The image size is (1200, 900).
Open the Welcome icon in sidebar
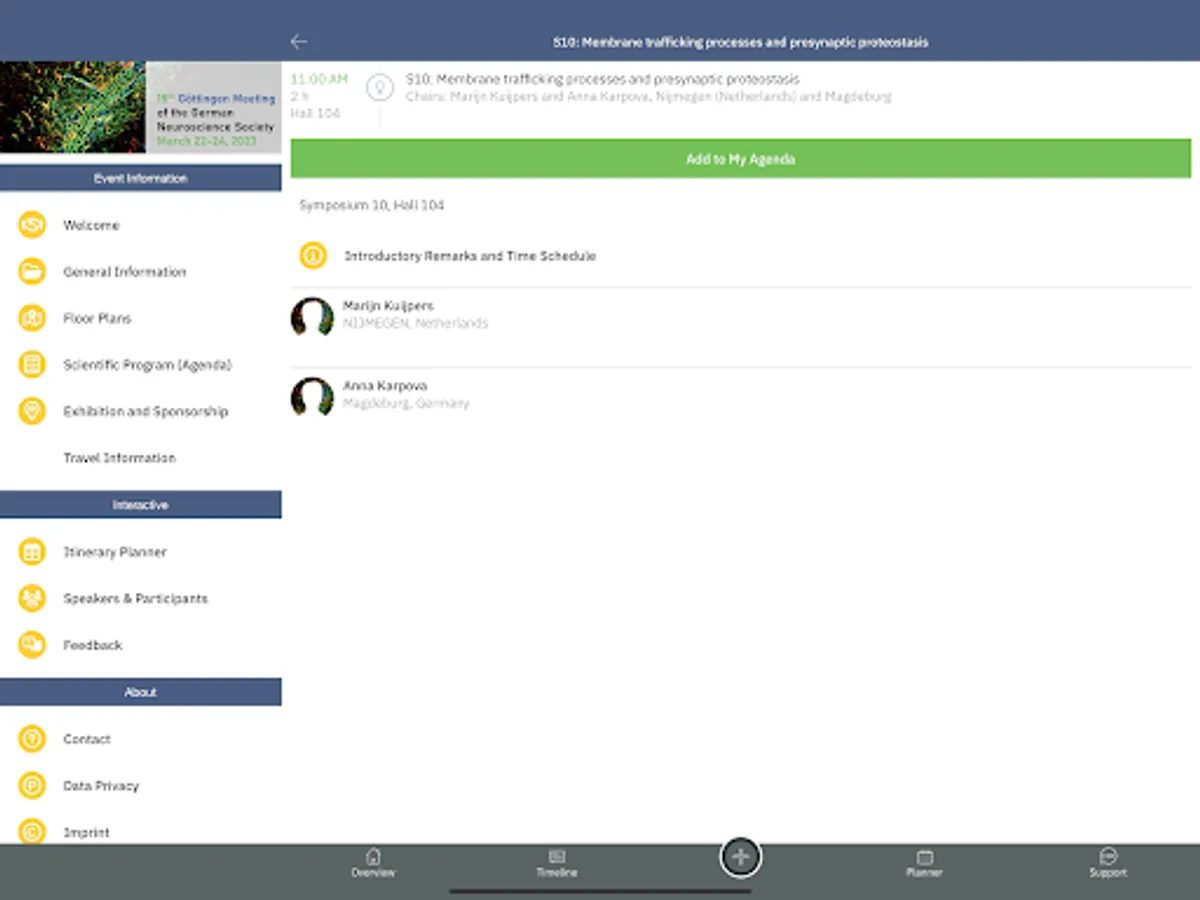pyautogui.click(x=32, y=225)
